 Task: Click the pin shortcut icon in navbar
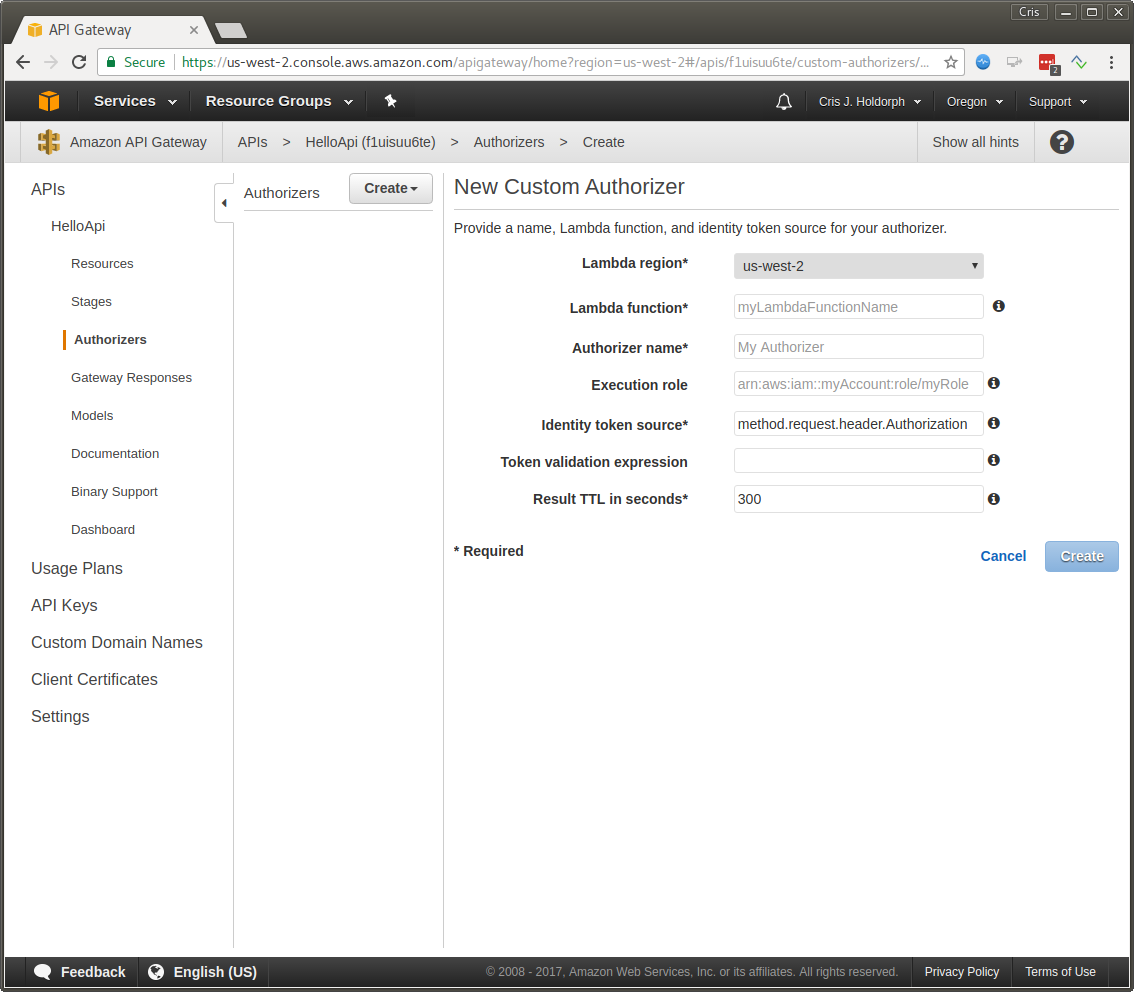(x=390, y=101)
